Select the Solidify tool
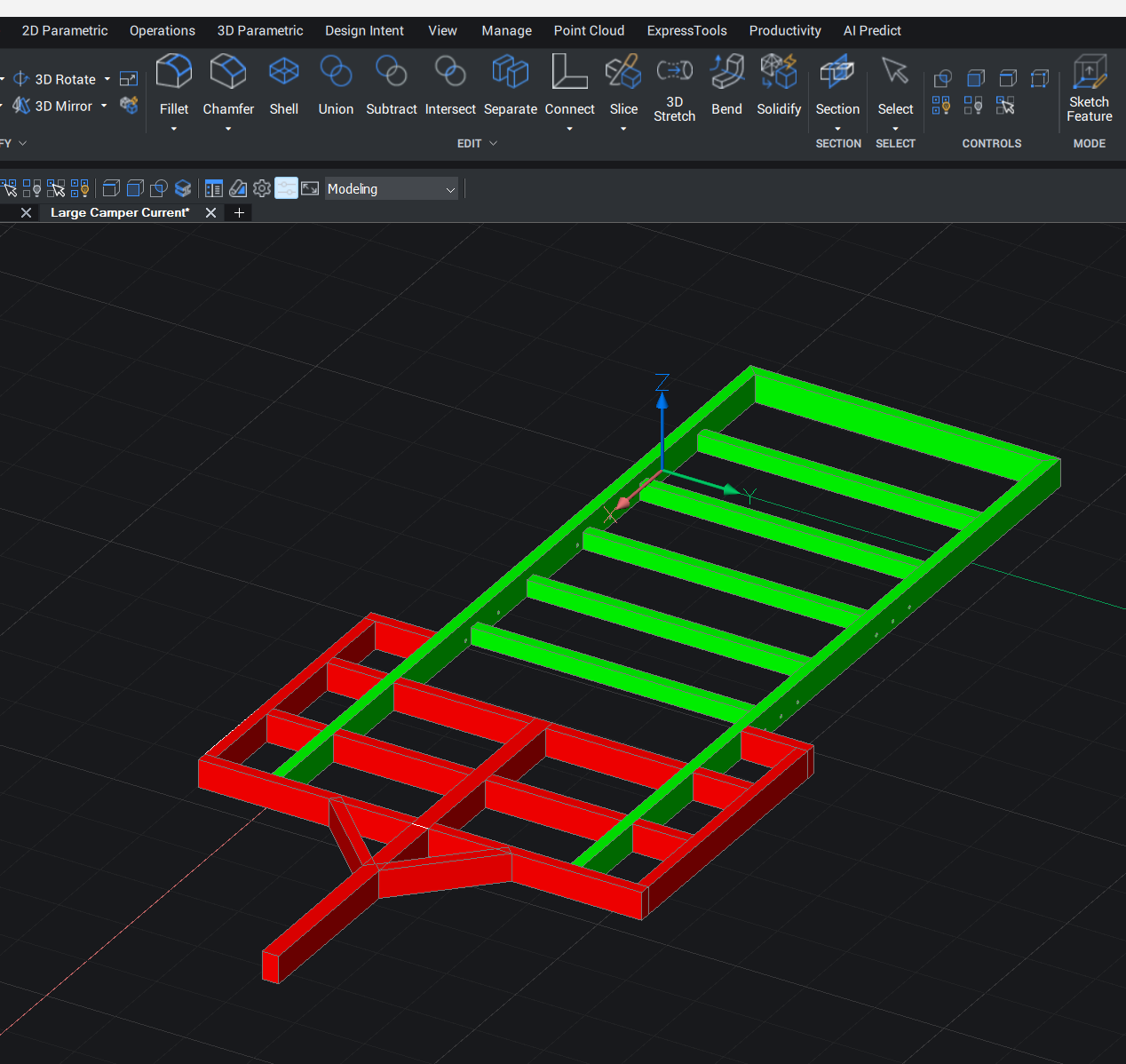The height and width of the screenshot is (1064, 1126). [x=779, y=72]
